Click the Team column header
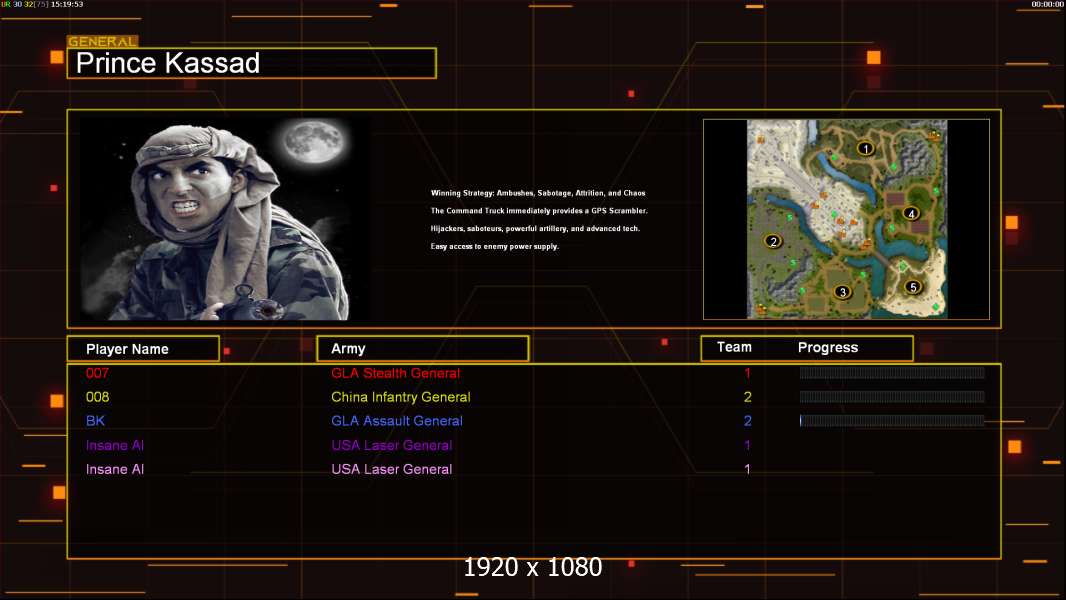1066x600 pixels. pyautogui.click(x=734, y=348)
